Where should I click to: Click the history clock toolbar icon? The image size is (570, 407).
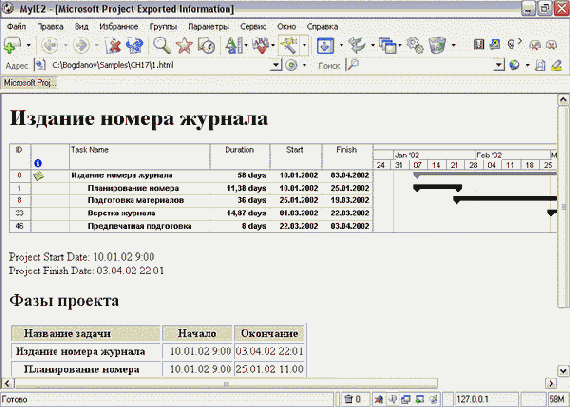(x=206, y=45)
